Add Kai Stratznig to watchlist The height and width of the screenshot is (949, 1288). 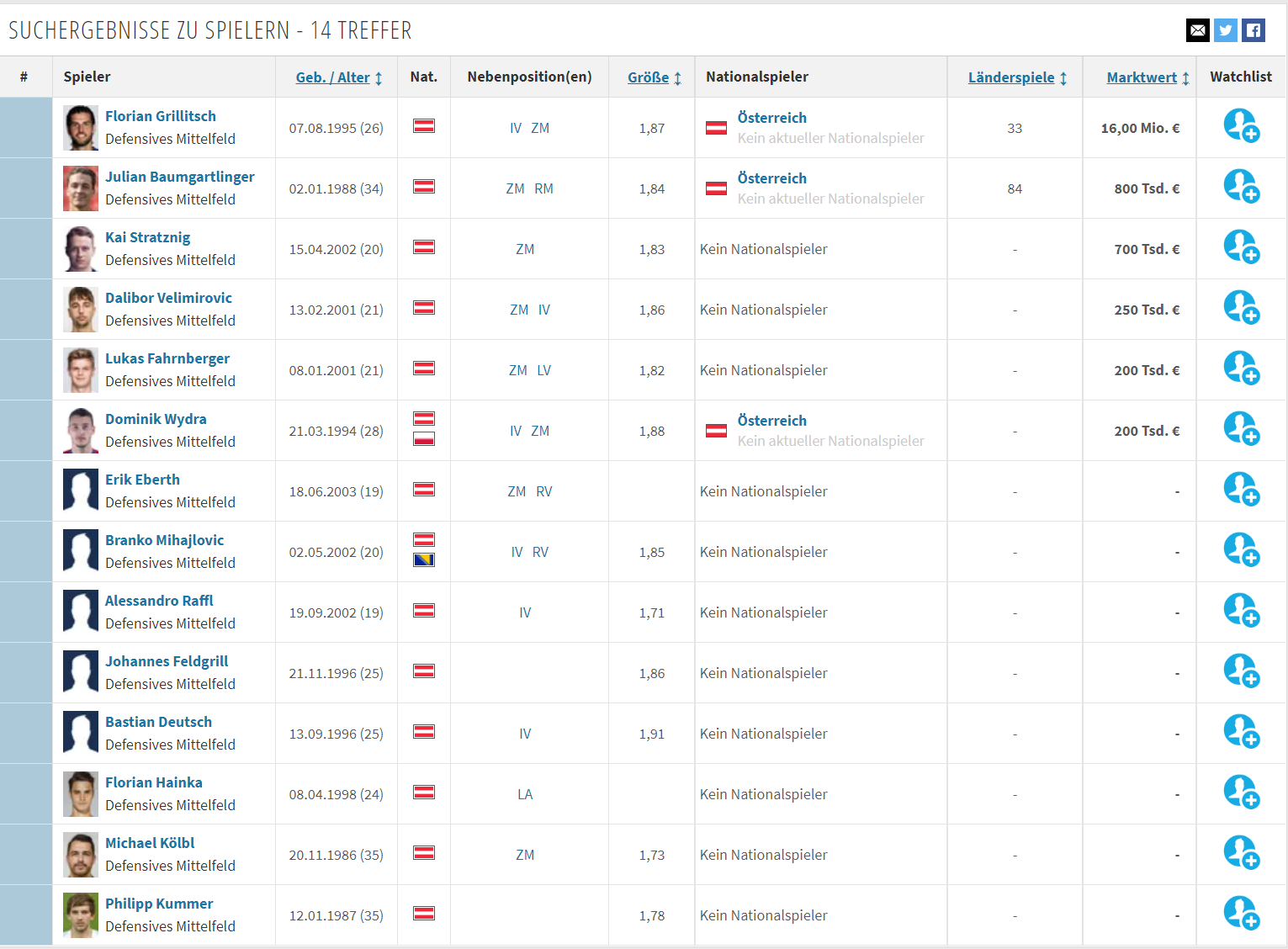1241,247
